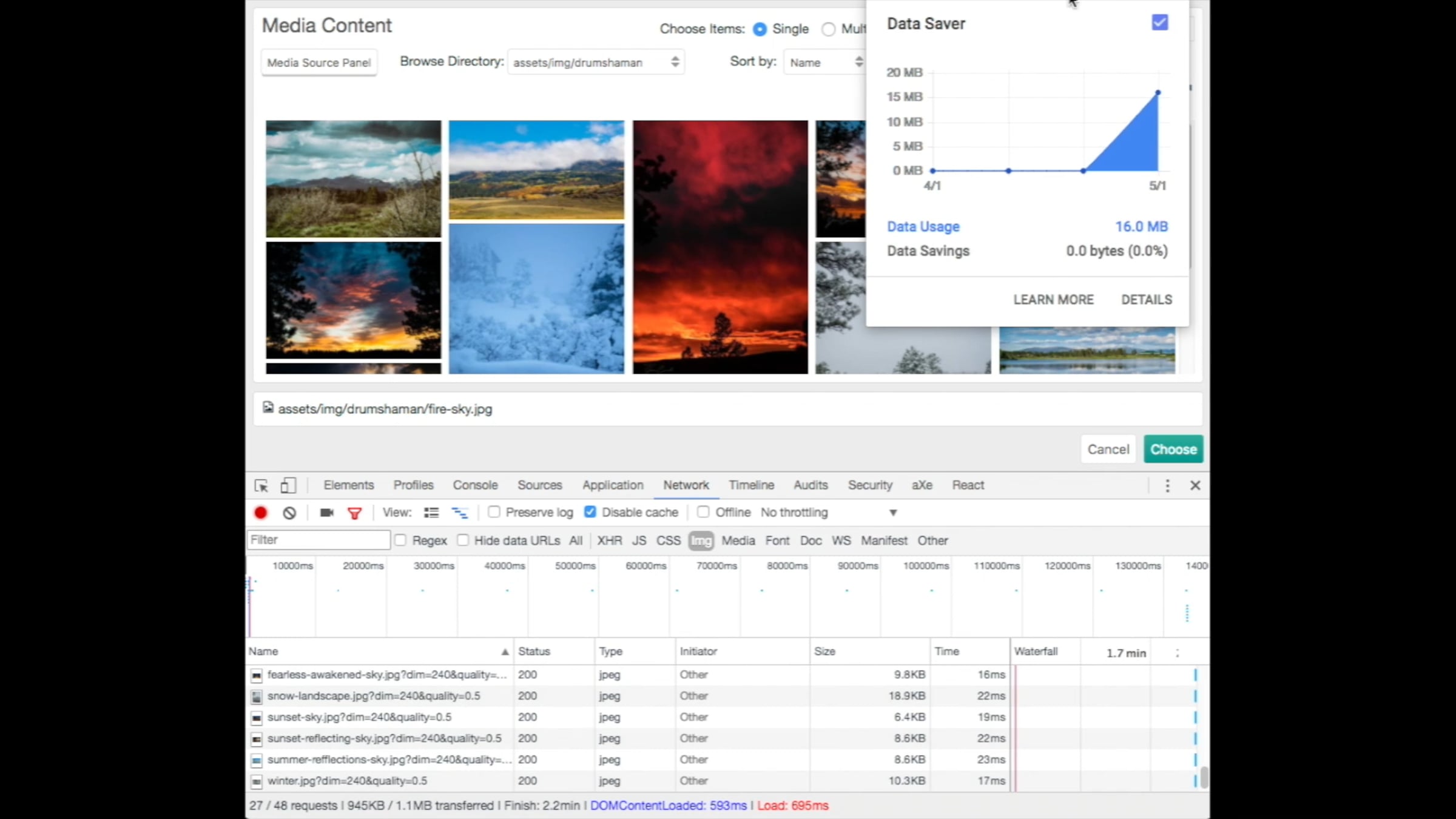Open the Browse Directory dropdown

596,62
